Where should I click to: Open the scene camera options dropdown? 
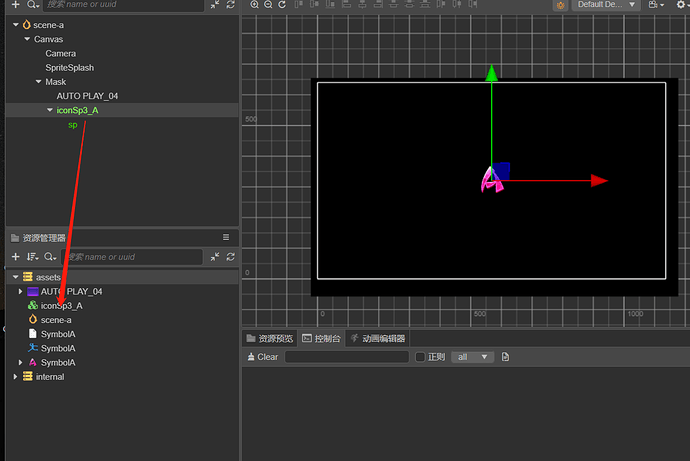656,4
